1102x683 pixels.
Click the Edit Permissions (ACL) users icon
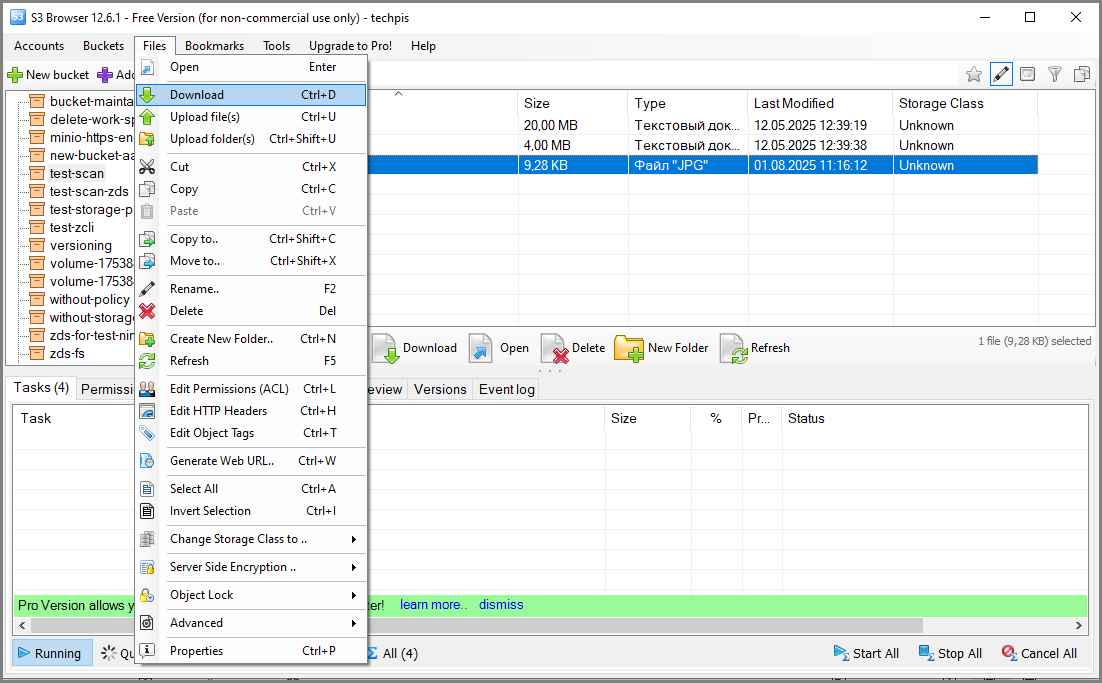(x=147, y=389)
